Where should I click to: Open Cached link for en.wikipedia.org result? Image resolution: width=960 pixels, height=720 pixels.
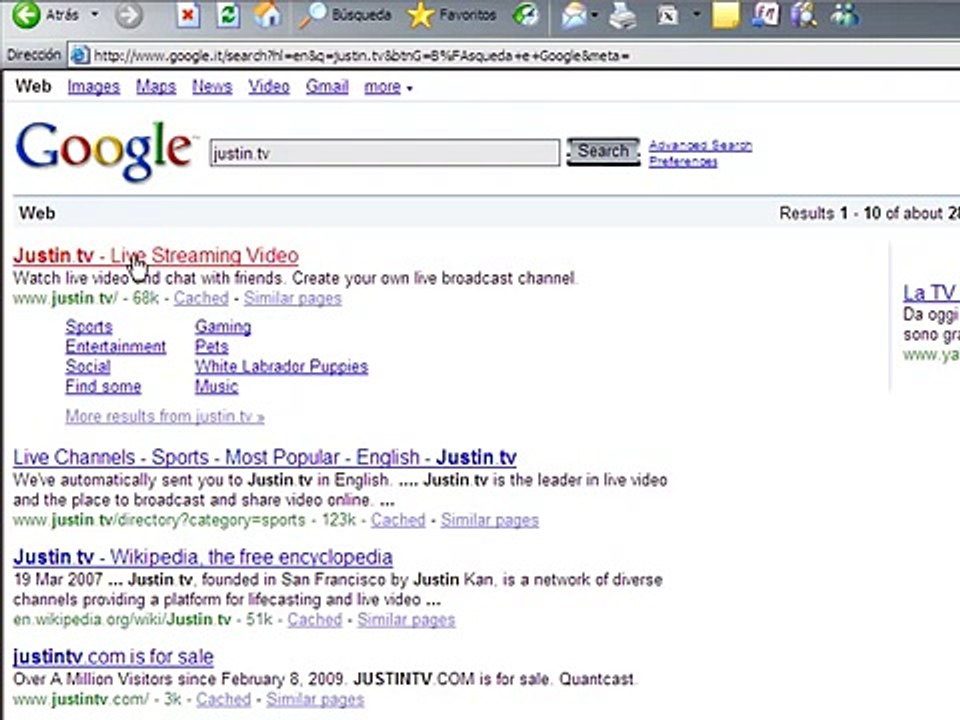(315, 620)
